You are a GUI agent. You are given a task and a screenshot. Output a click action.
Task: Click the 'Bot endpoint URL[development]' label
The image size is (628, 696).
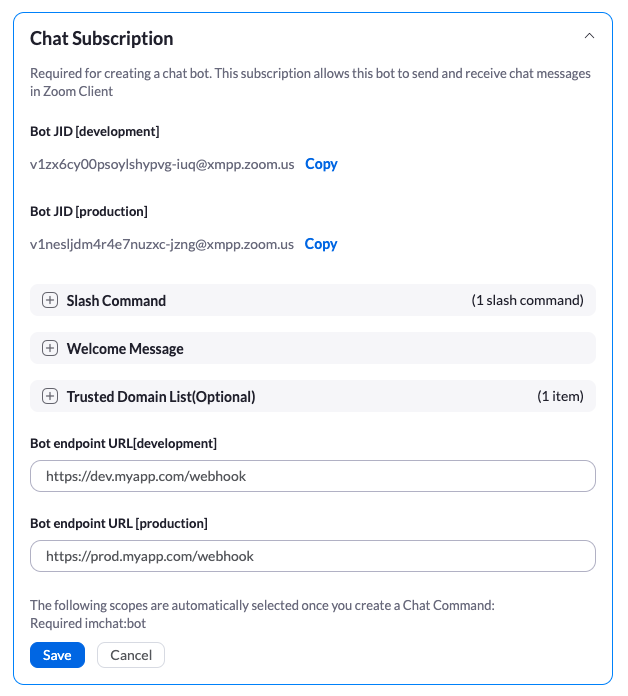123,443
